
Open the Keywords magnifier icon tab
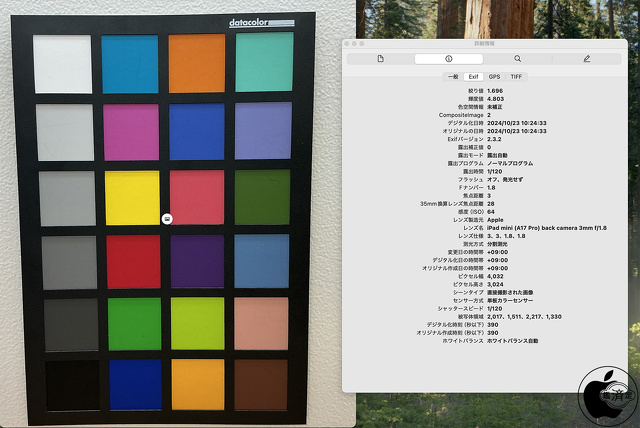(517, 59)
